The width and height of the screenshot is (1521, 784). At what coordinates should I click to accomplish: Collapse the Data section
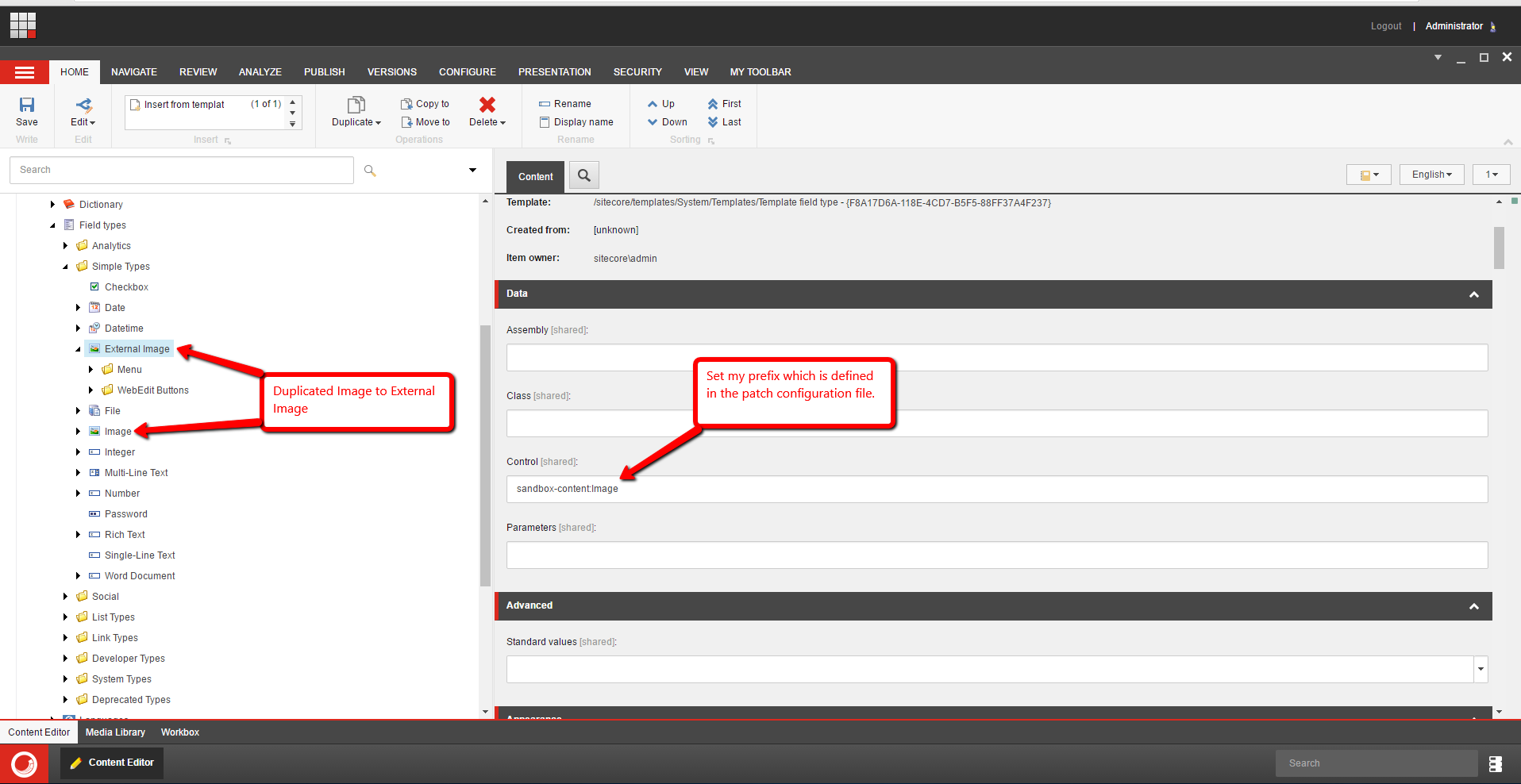point(1473,294)
